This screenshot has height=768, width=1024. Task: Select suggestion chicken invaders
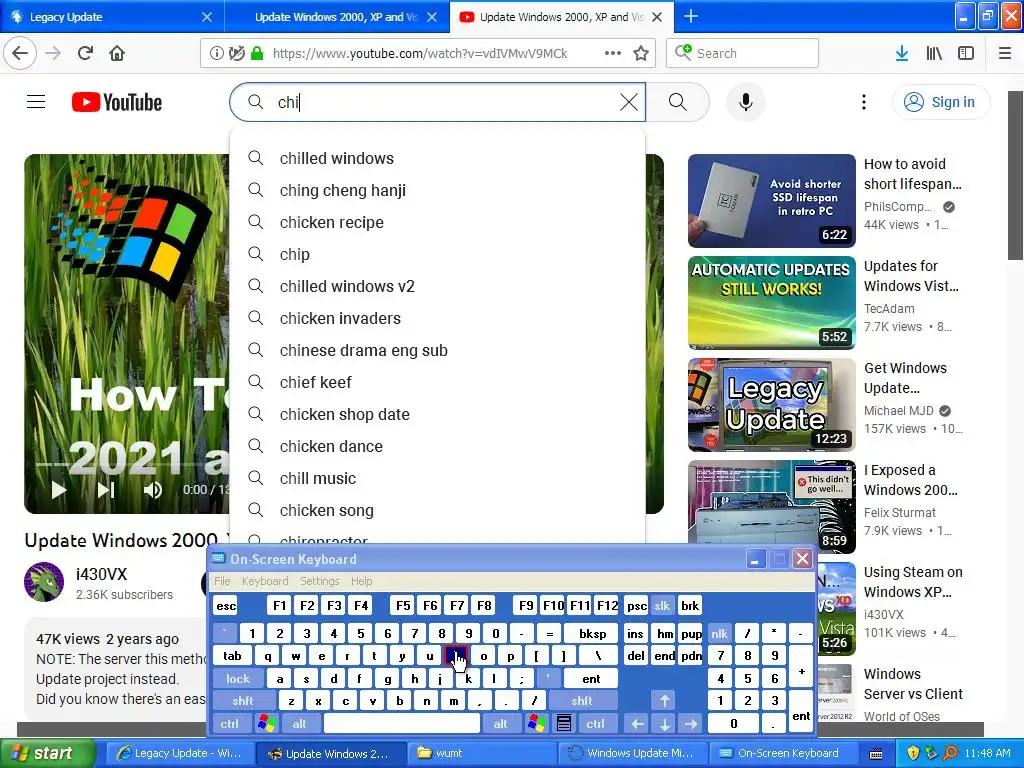click(x=437, y=318)
